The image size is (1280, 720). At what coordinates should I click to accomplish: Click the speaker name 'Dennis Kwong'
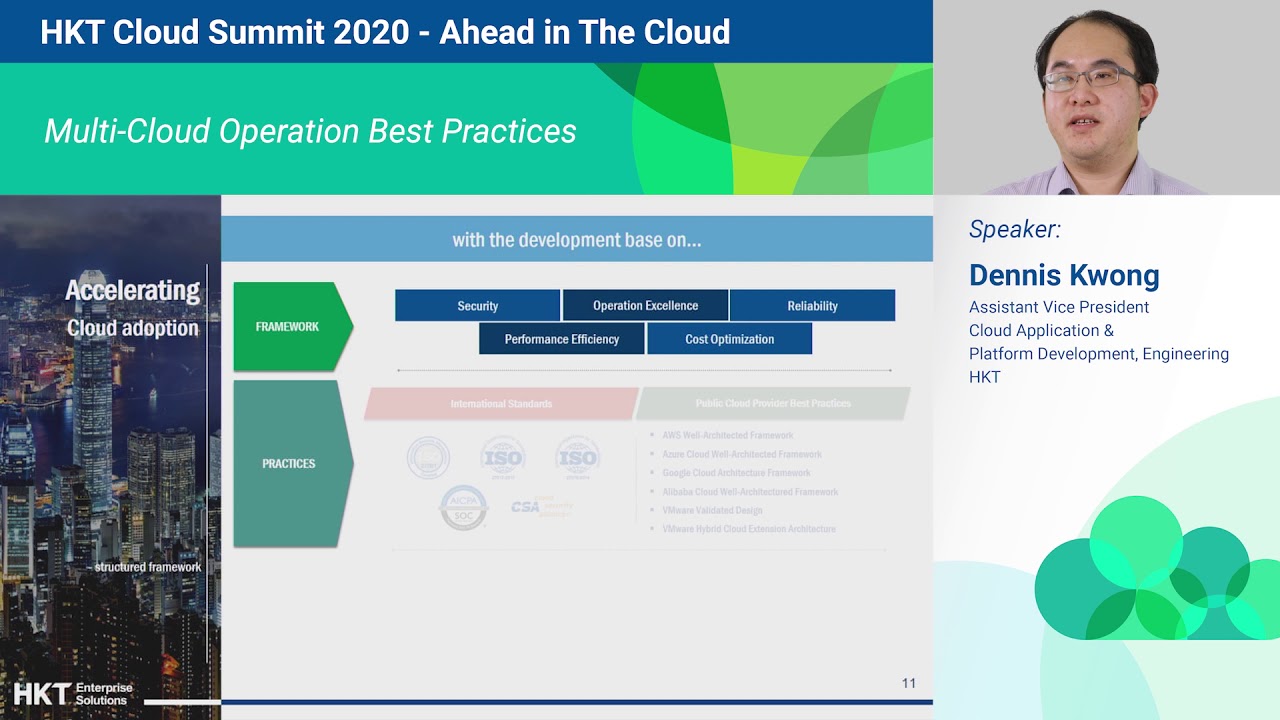click(1064, 275)
